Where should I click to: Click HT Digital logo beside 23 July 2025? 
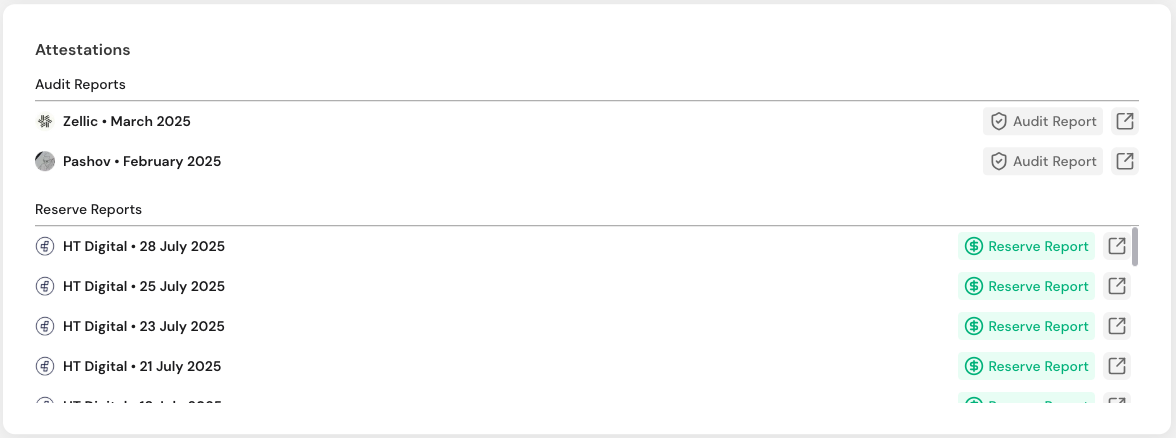coord(45,326)
